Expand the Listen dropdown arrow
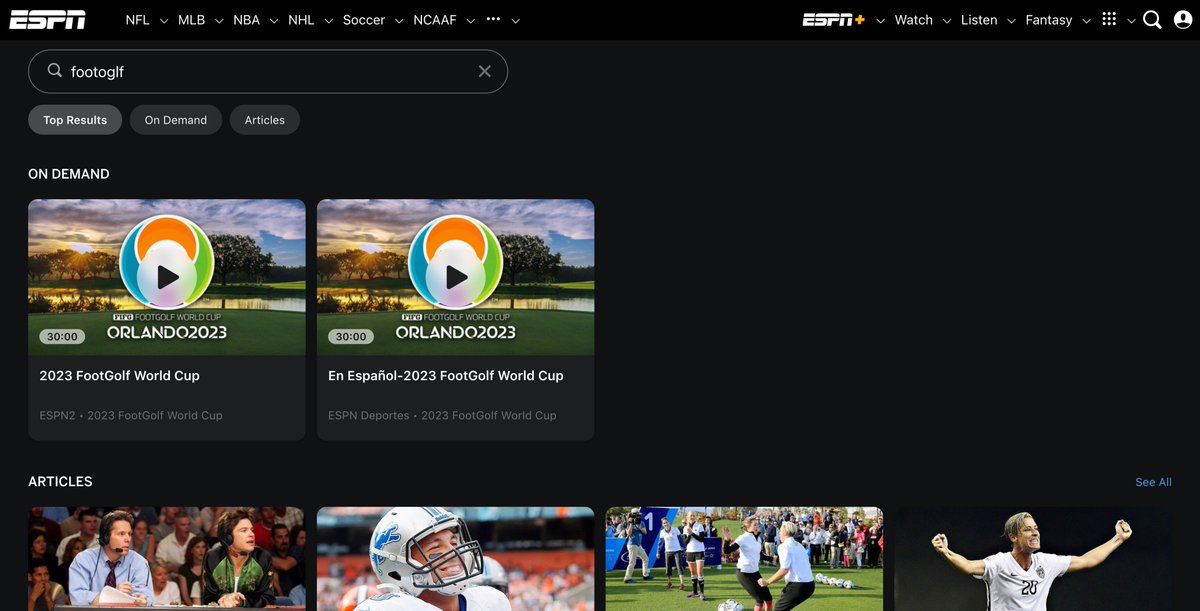The image size is (1200, 611). (x=1011, y=21)
